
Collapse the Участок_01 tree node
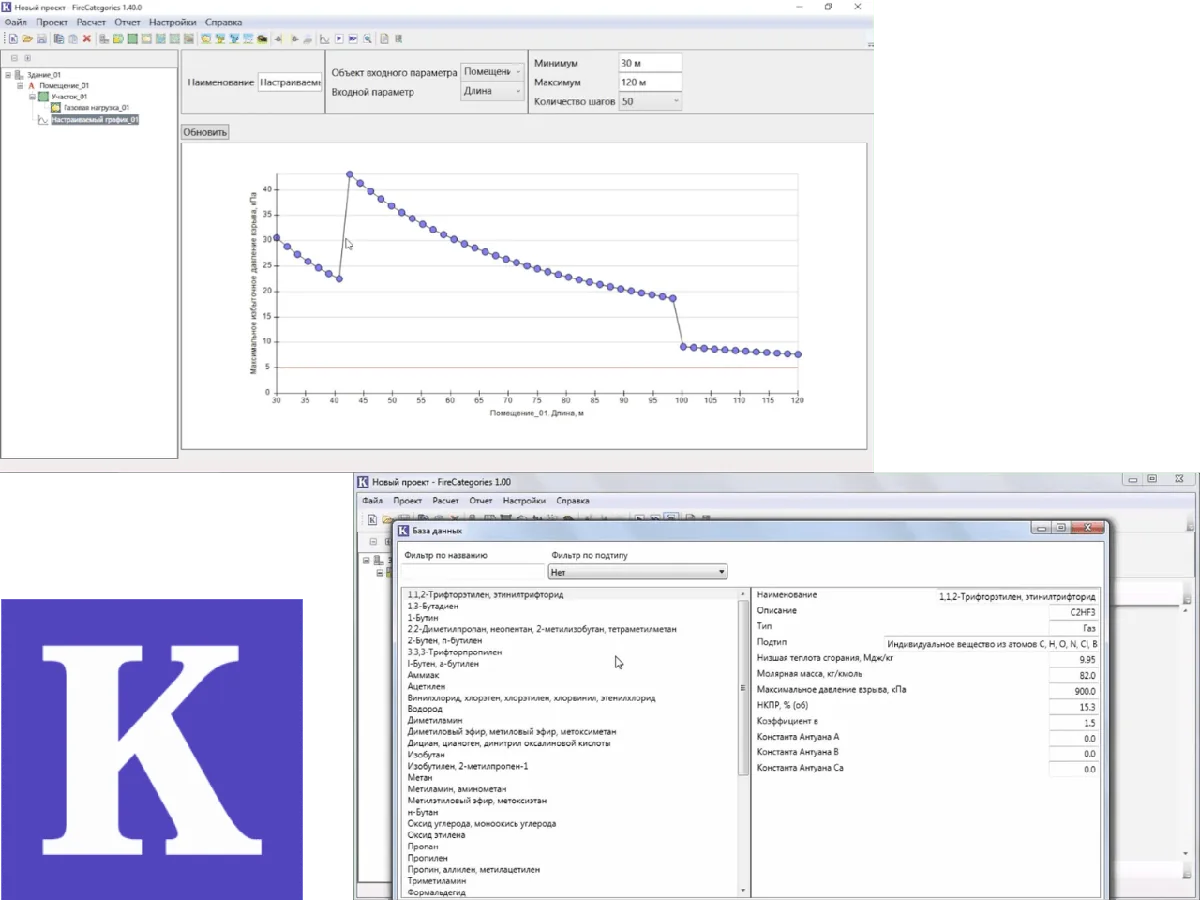click(32, 97)
